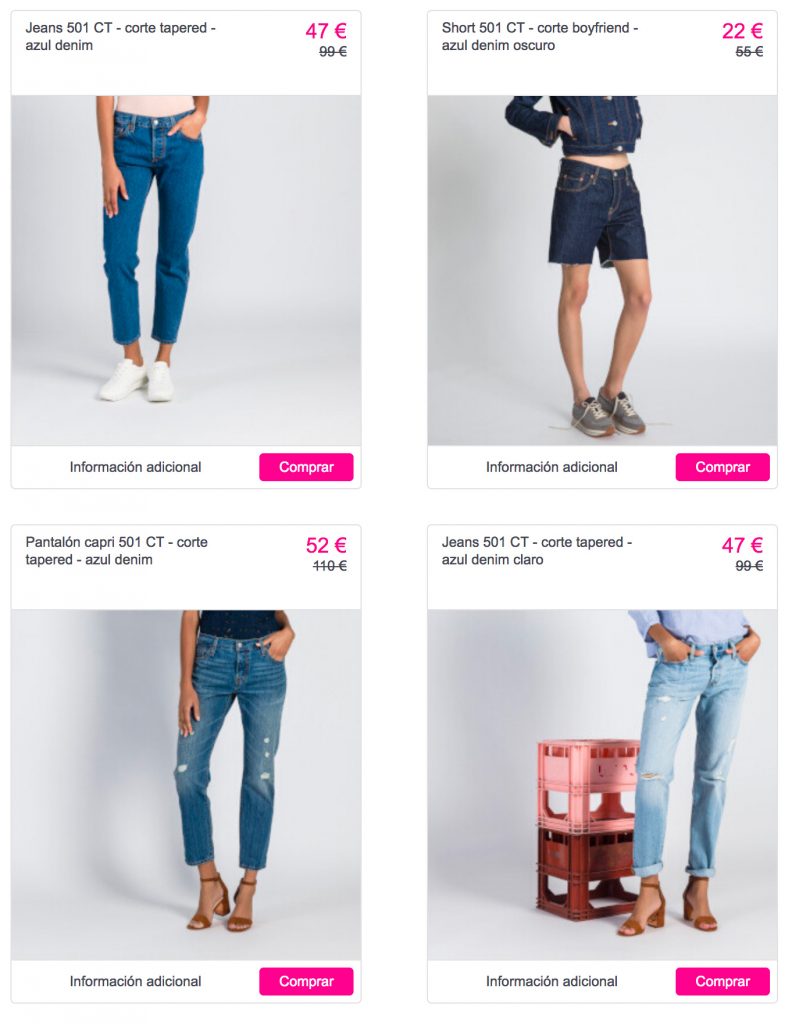Open the distressed capri pants product photo

tap(186, 785)
